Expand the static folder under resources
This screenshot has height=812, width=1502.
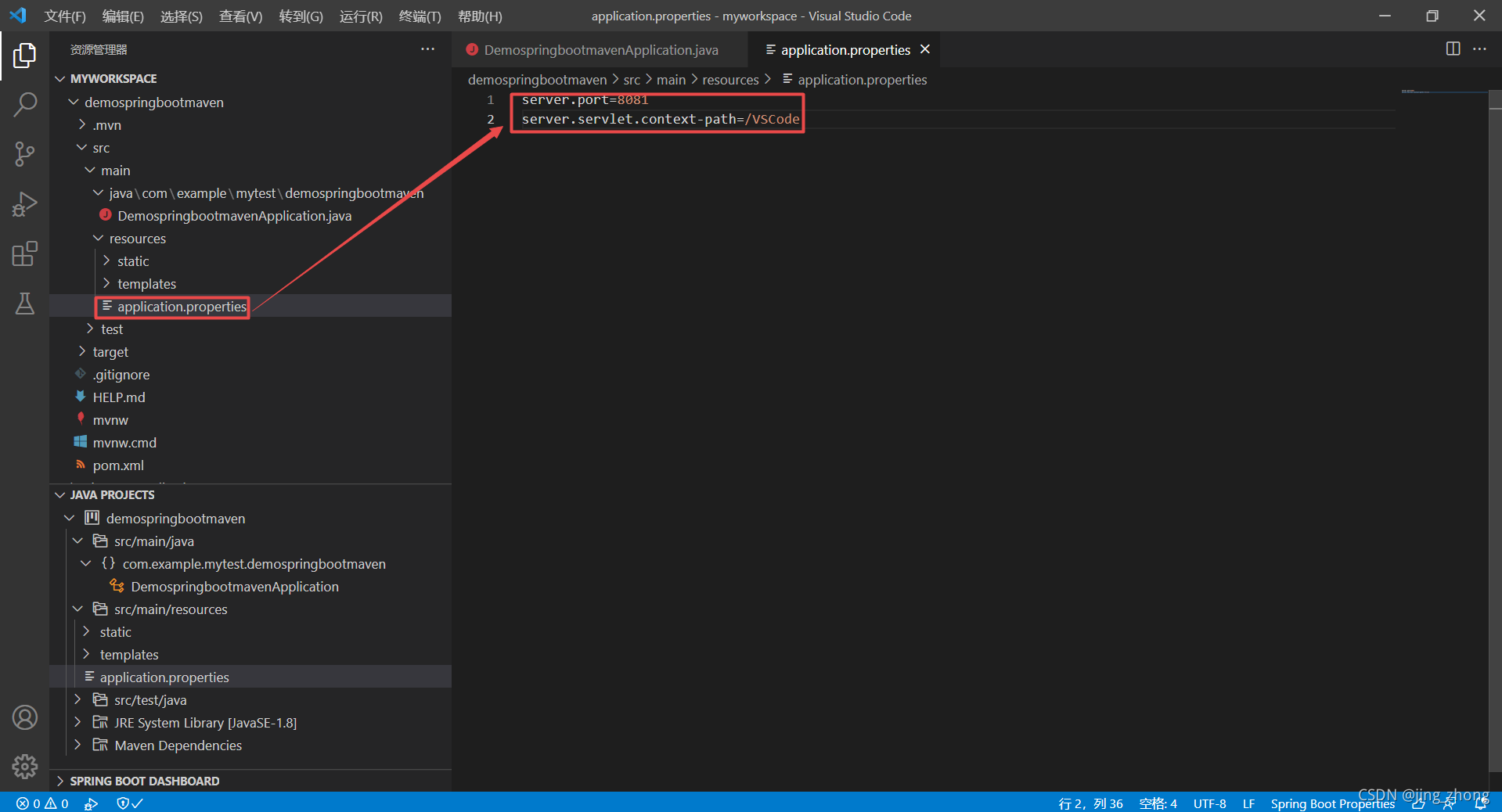(x=132, y=261)
